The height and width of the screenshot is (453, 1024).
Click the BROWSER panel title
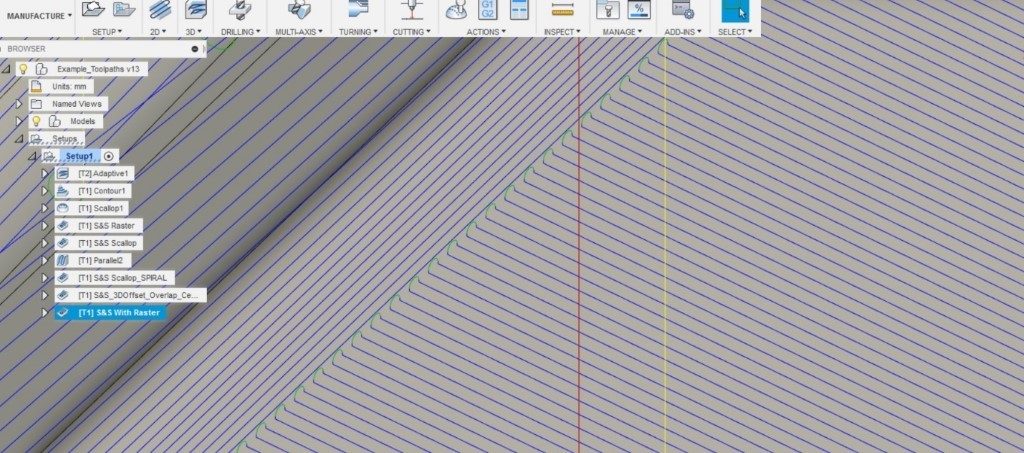[27, 49]
